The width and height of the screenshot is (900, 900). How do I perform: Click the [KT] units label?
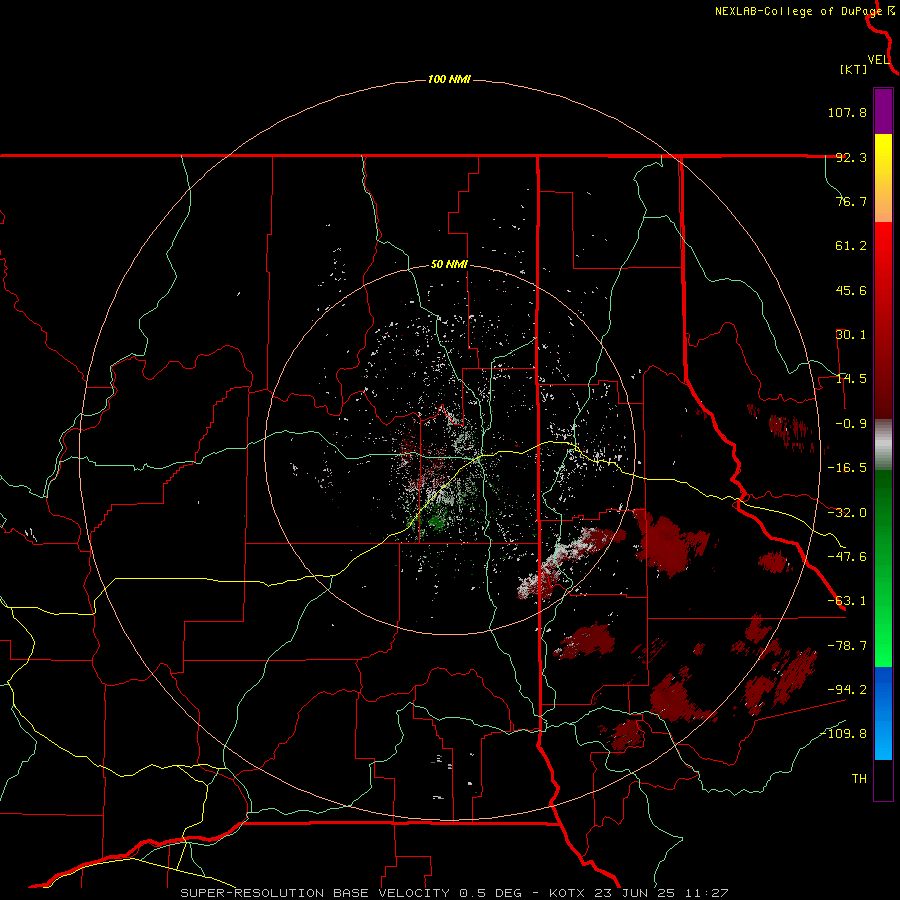pyautogui.click(x=854, y=69)
